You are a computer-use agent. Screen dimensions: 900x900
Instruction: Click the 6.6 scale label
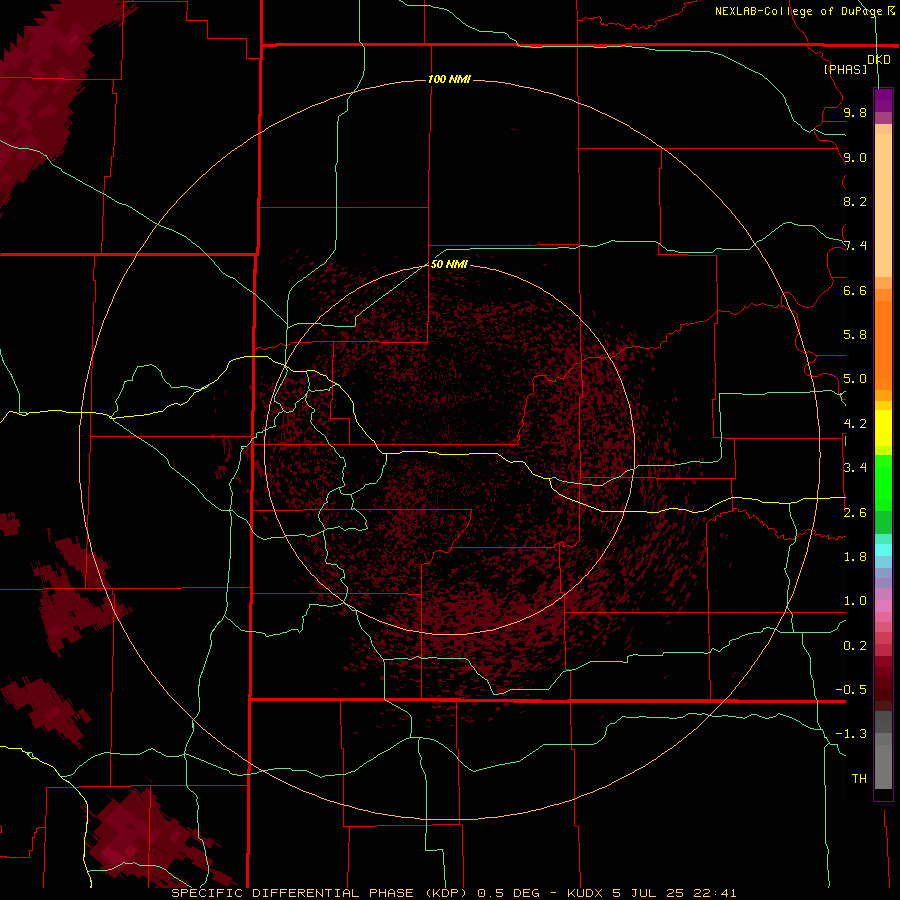[x=855, y=290]
